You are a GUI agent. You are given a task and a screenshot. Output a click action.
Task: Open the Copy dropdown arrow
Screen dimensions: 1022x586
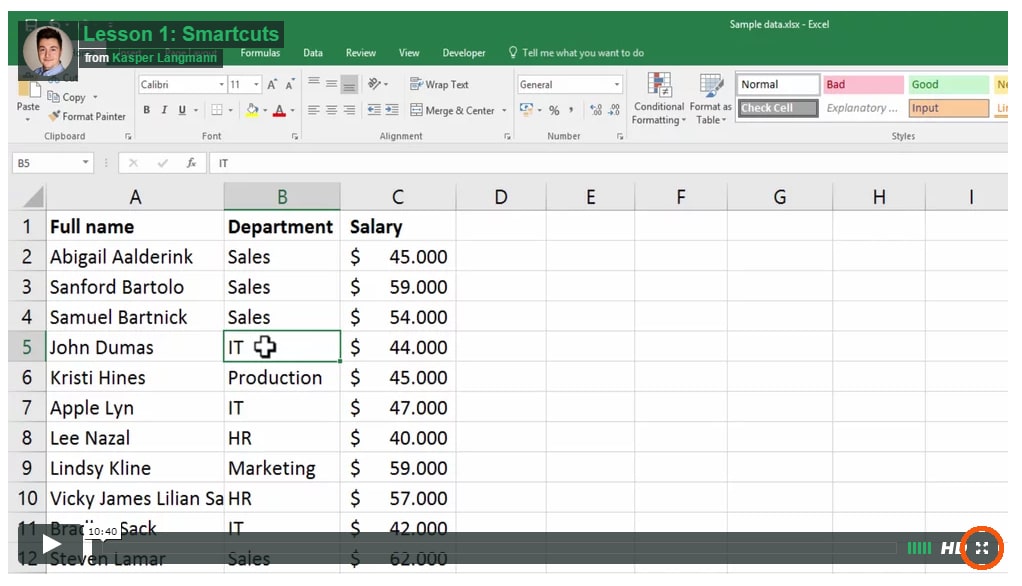click(95, 96)
